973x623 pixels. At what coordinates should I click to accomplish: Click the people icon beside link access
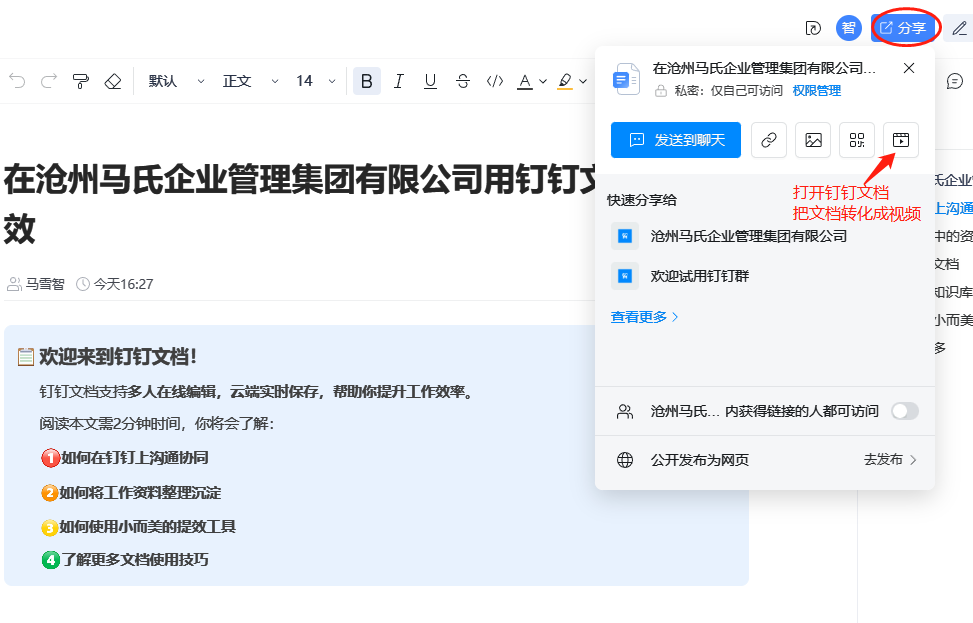click(x=625, y=411)
